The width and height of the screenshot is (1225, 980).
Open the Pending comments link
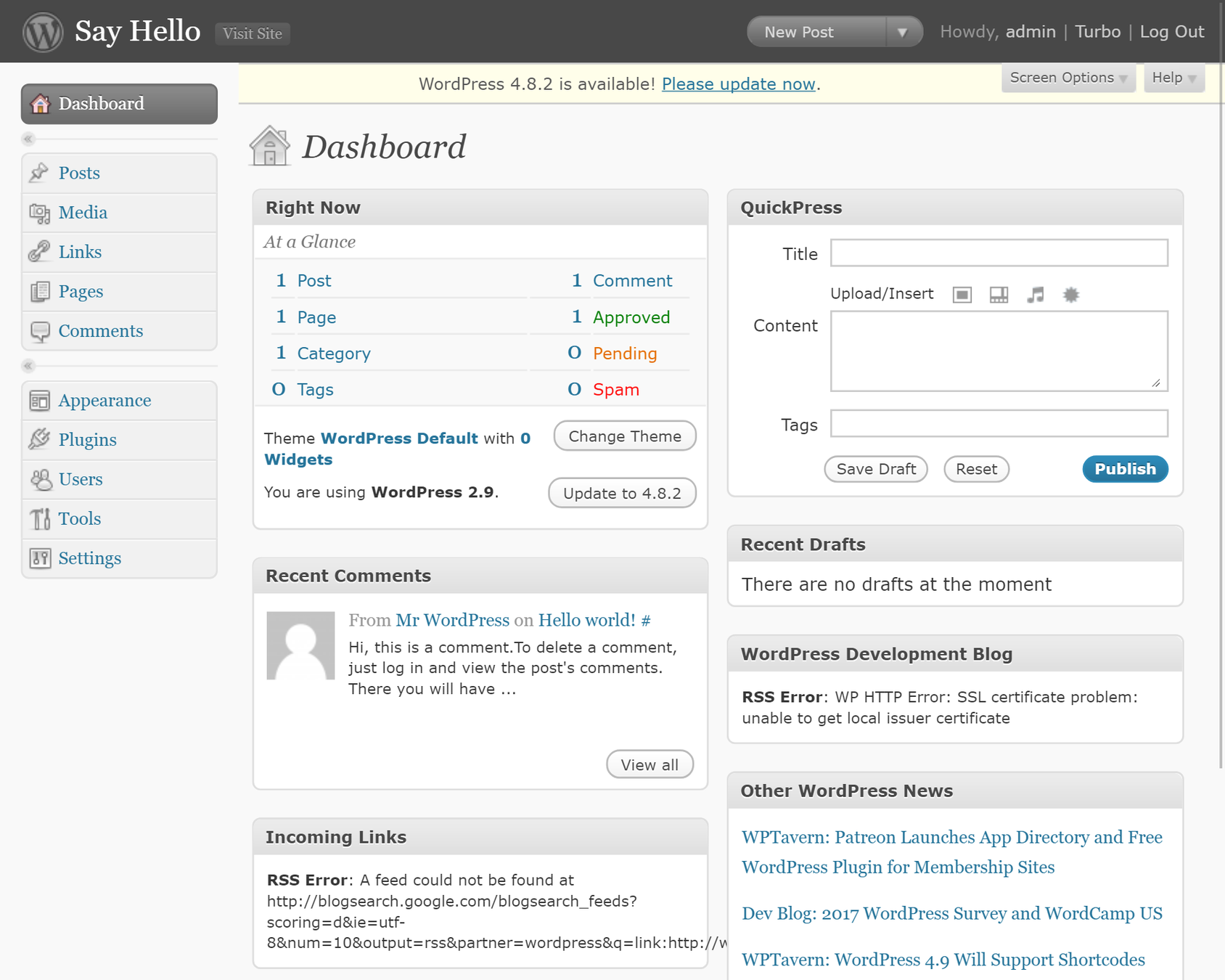tap(625, 354)
